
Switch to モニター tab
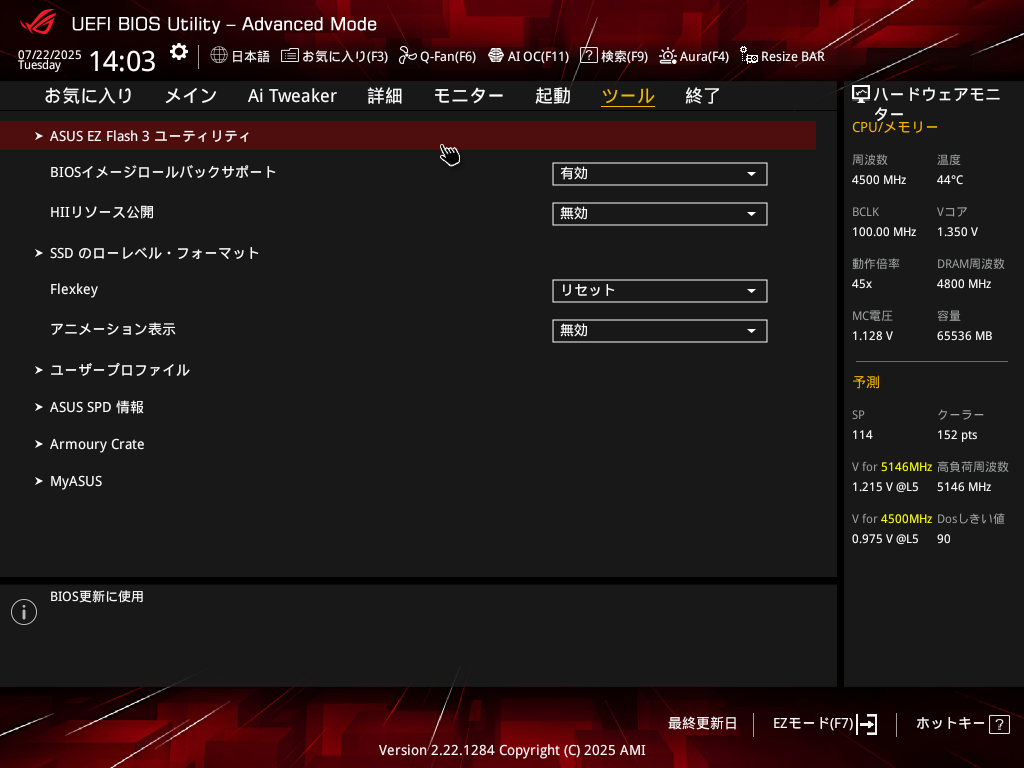pyautogui.click(x=468, y=96)
